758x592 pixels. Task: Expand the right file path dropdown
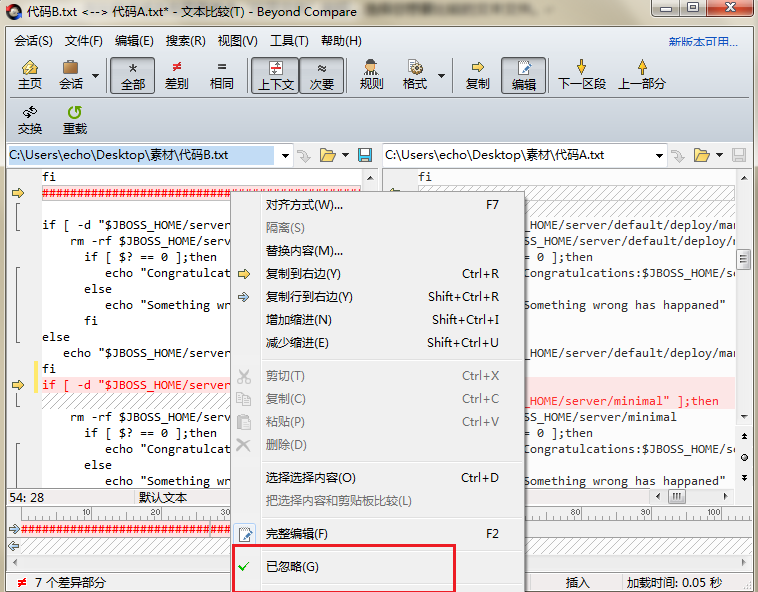click(660, 155)
